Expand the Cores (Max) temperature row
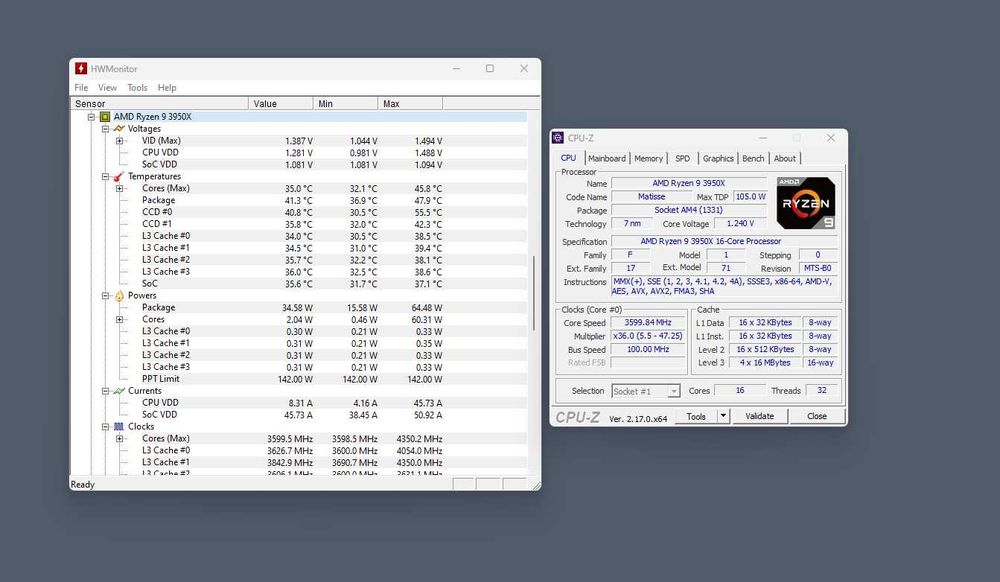This screenshot has height=582, width=1000. [119, 189]
